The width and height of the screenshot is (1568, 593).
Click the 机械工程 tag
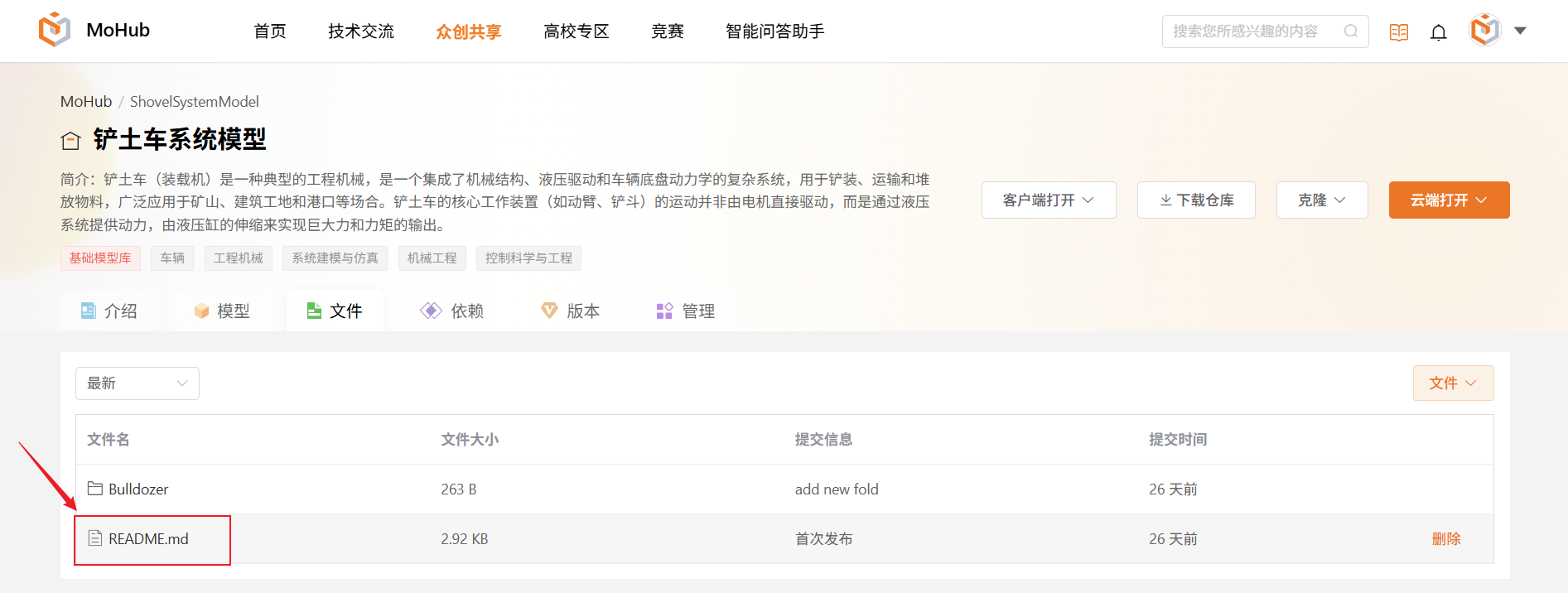pos(432,258)
